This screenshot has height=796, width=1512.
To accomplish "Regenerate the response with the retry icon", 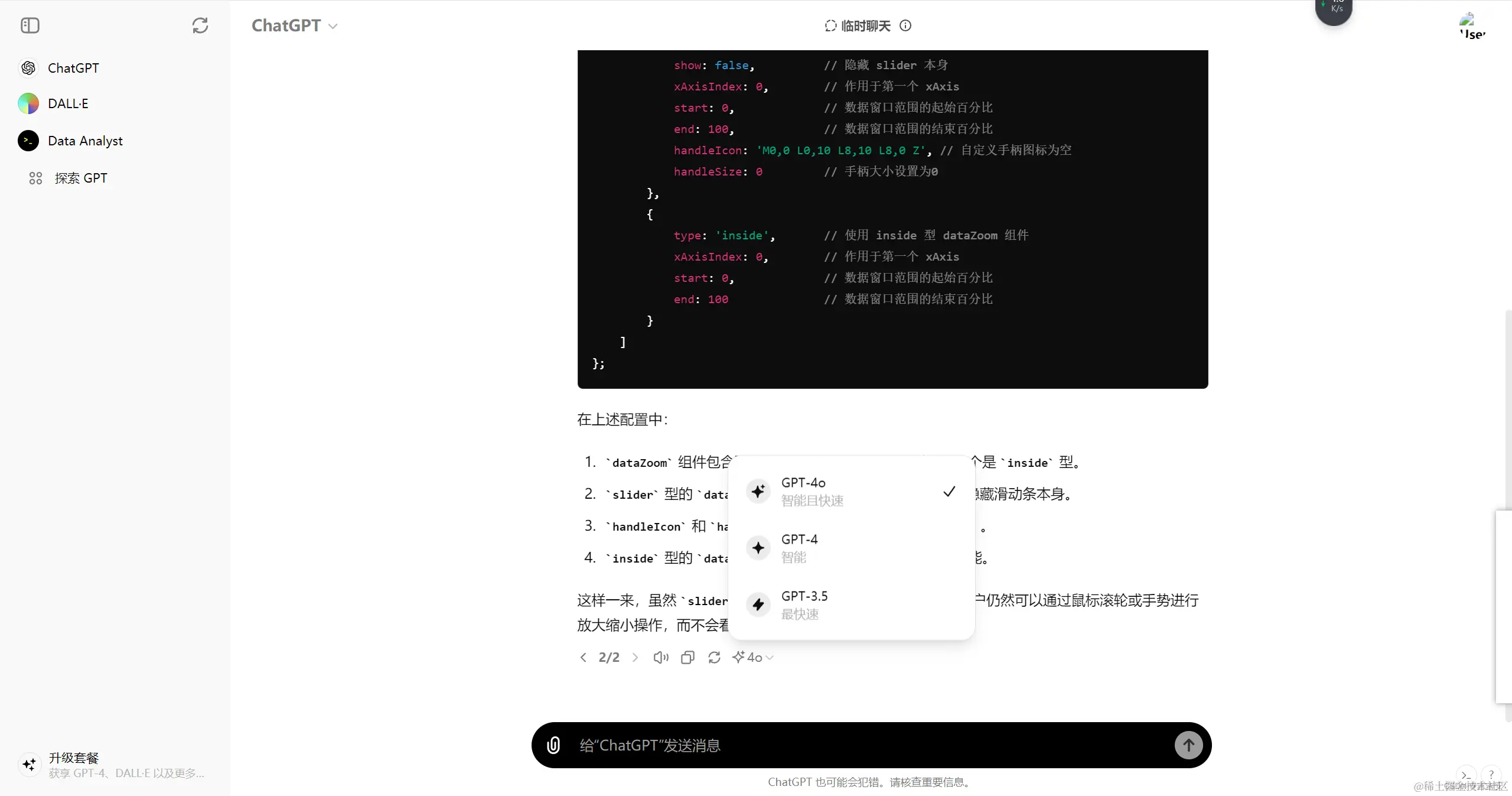I will (714, 657).
